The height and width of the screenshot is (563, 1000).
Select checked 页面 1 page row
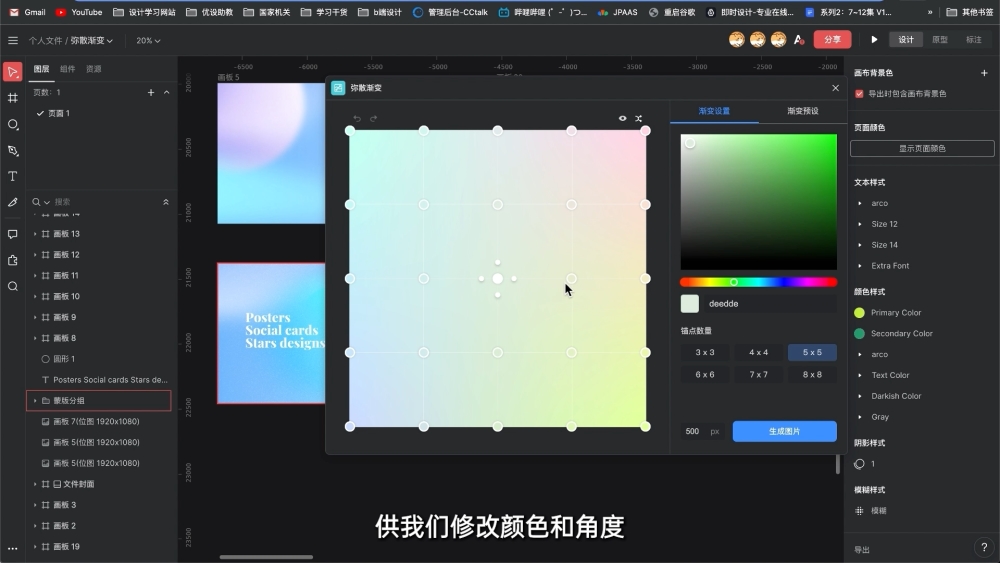[101, 113]
